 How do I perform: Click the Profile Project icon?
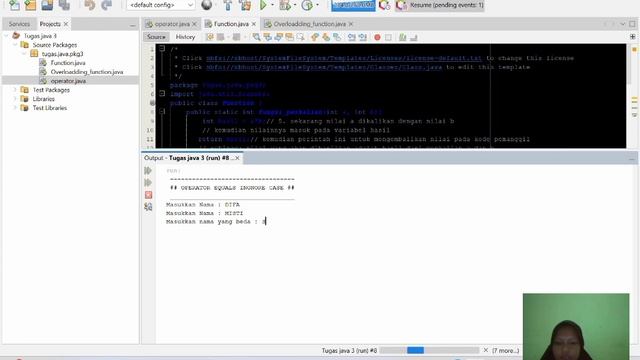coord(307,5)
